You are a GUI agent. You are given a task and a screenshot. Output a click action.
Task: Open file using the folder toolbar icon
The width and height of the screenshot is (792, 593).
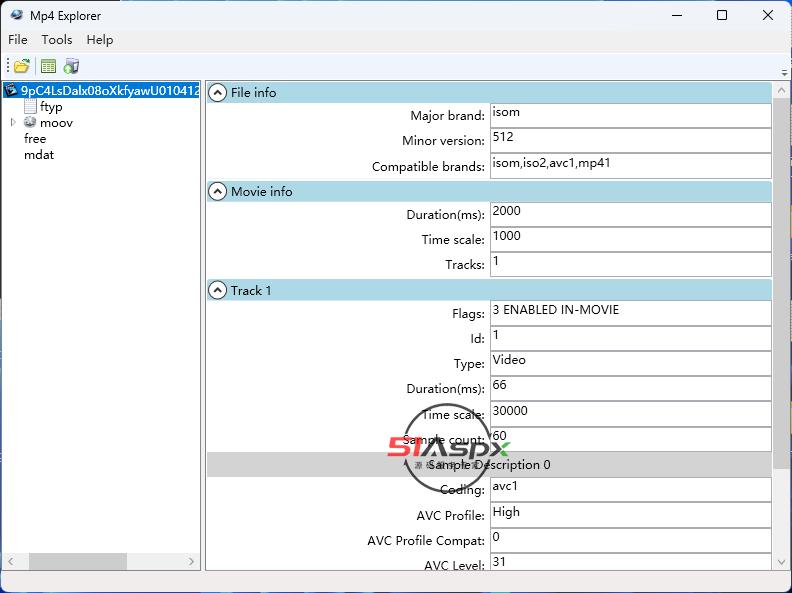click(x=22, y=66)
